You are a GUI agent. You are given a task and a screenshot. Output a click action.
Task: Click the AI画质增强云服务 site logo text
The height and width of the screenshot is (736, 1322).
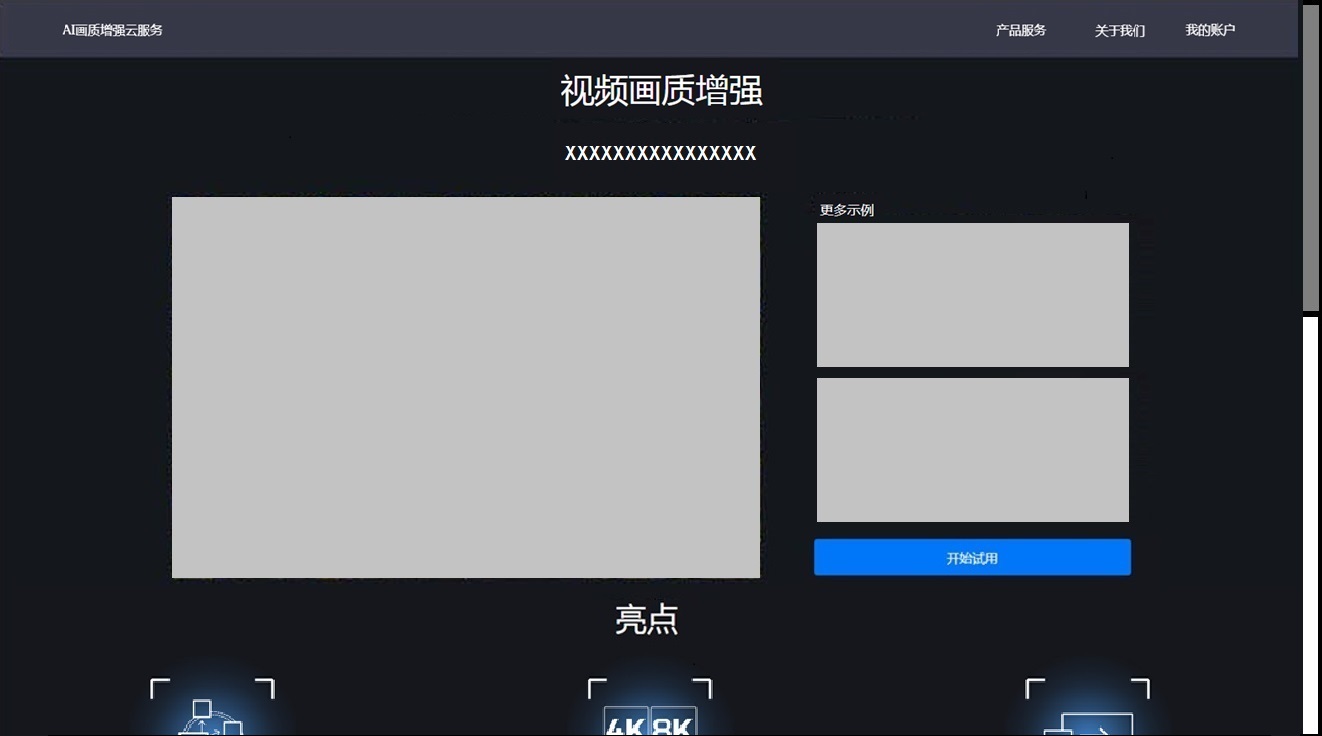112,30
